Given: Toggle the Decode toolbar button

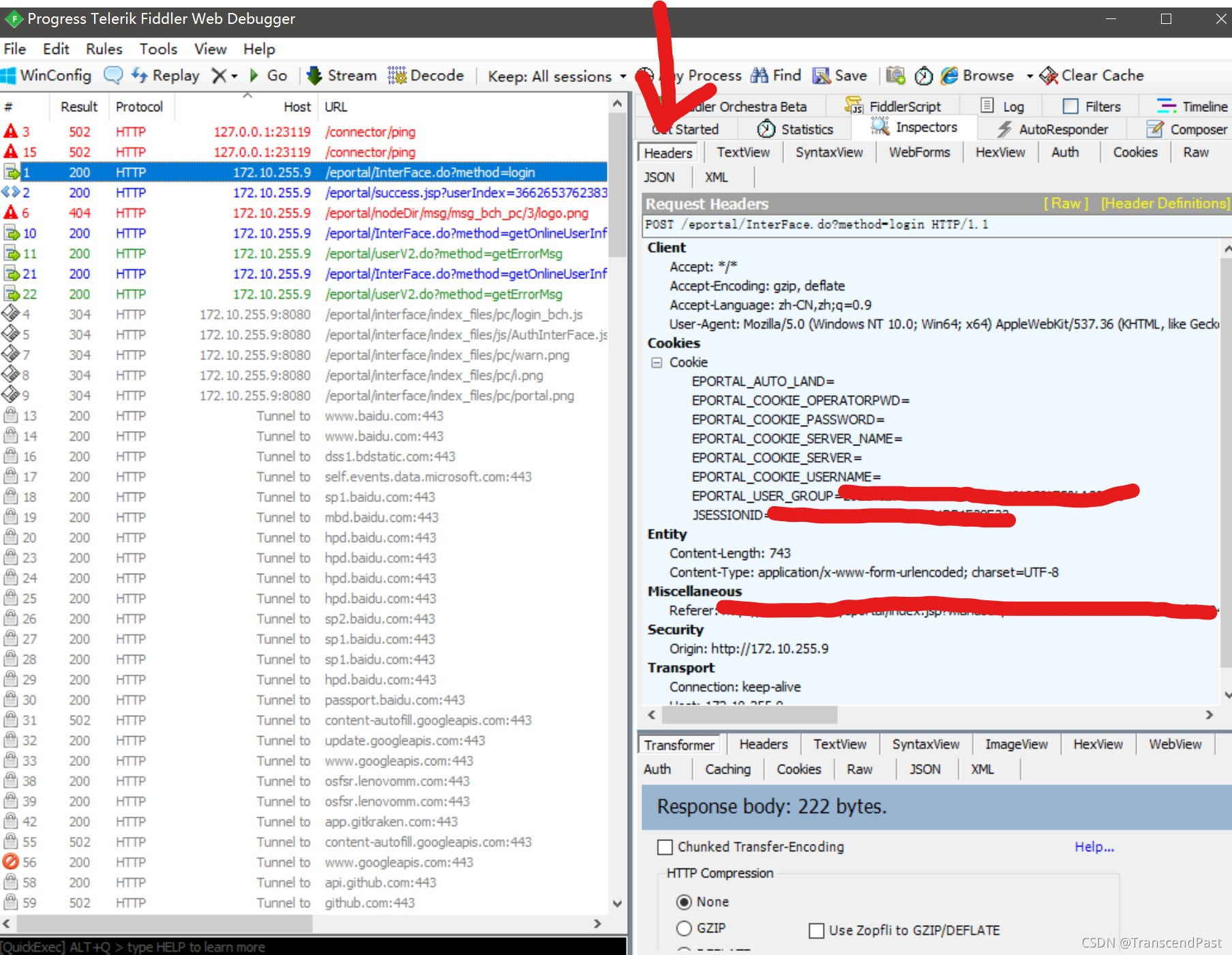Looking at the screenshot, I should point(426,75).
